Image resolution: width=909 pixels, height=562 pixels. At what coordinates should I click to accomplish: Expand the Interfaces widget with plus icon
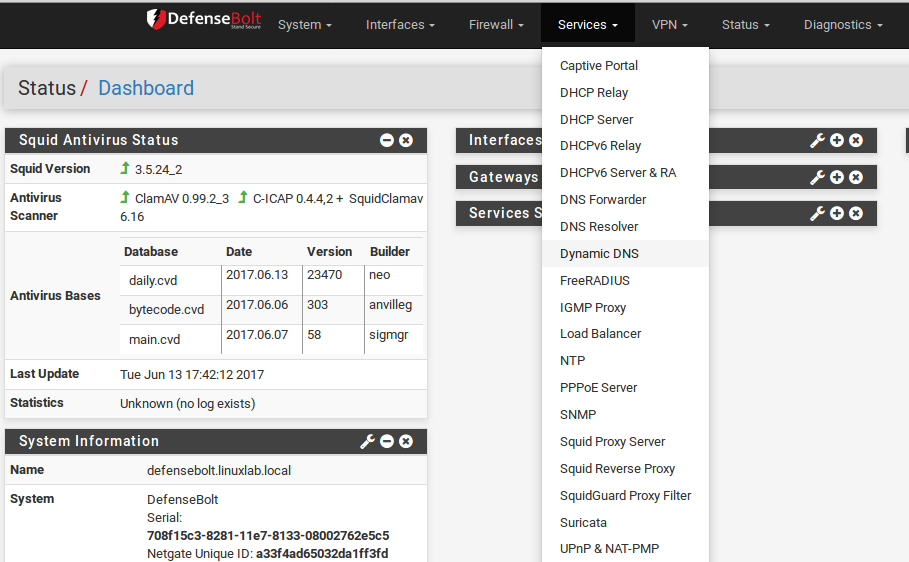[837, 140]
